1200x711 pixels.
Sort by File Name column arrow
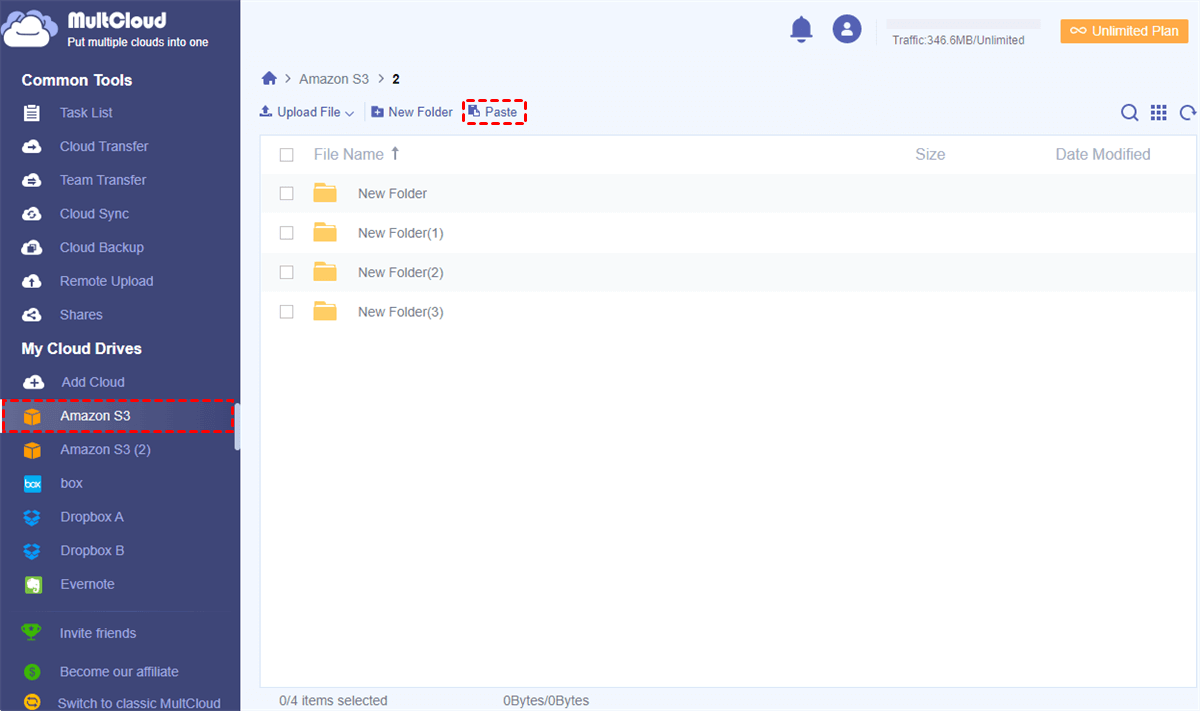395,153
